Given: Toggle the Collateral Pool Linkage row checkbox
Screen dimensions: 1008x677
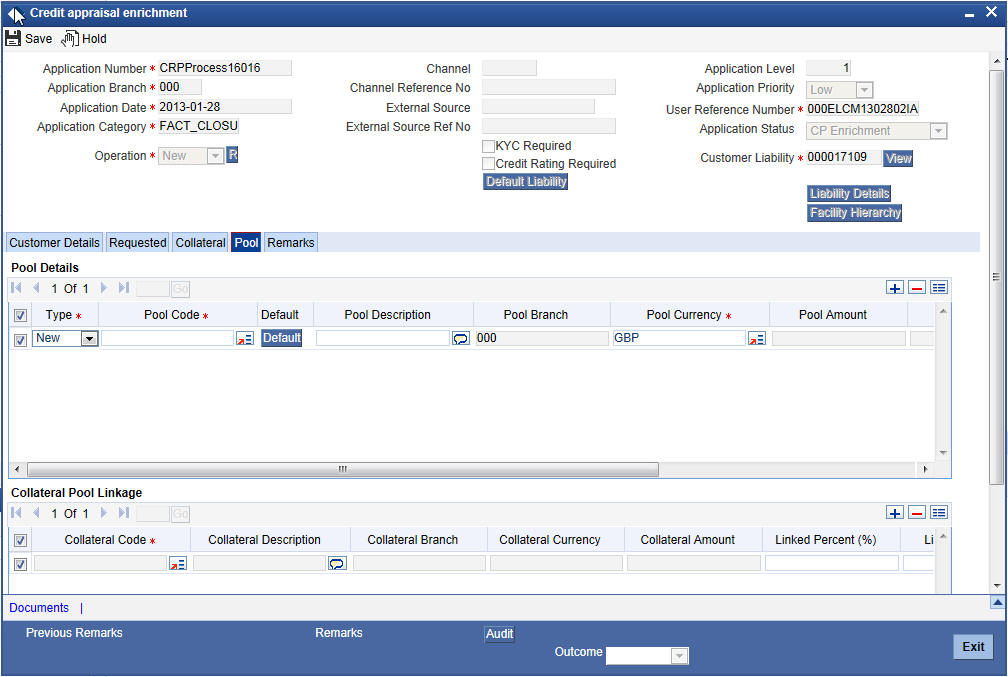Looking at the screenshot, I should click(x=21, y=564).
